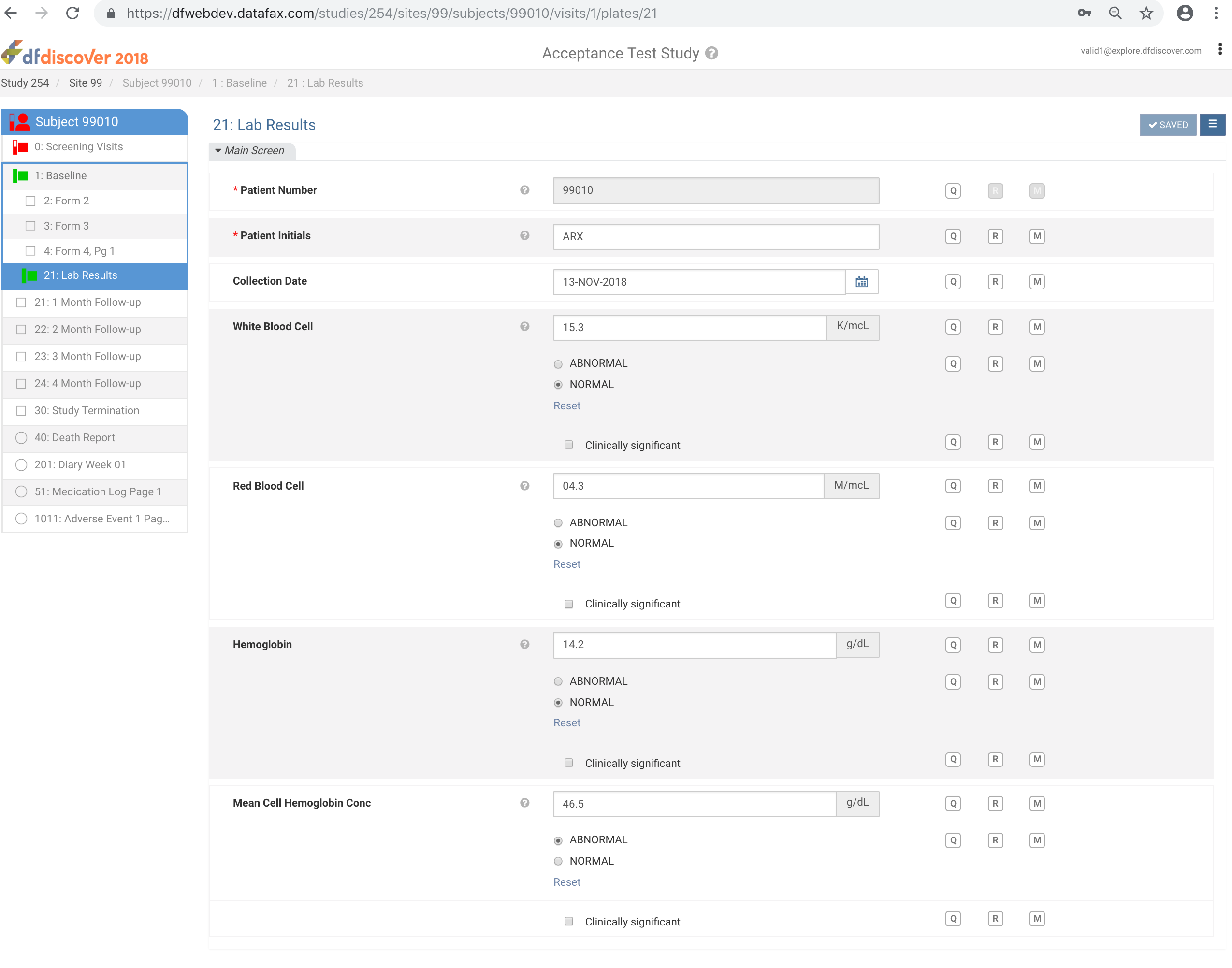Open the Collection Date calendar picker
This screenshot has height=968, width=1232.
click(861, 282)
